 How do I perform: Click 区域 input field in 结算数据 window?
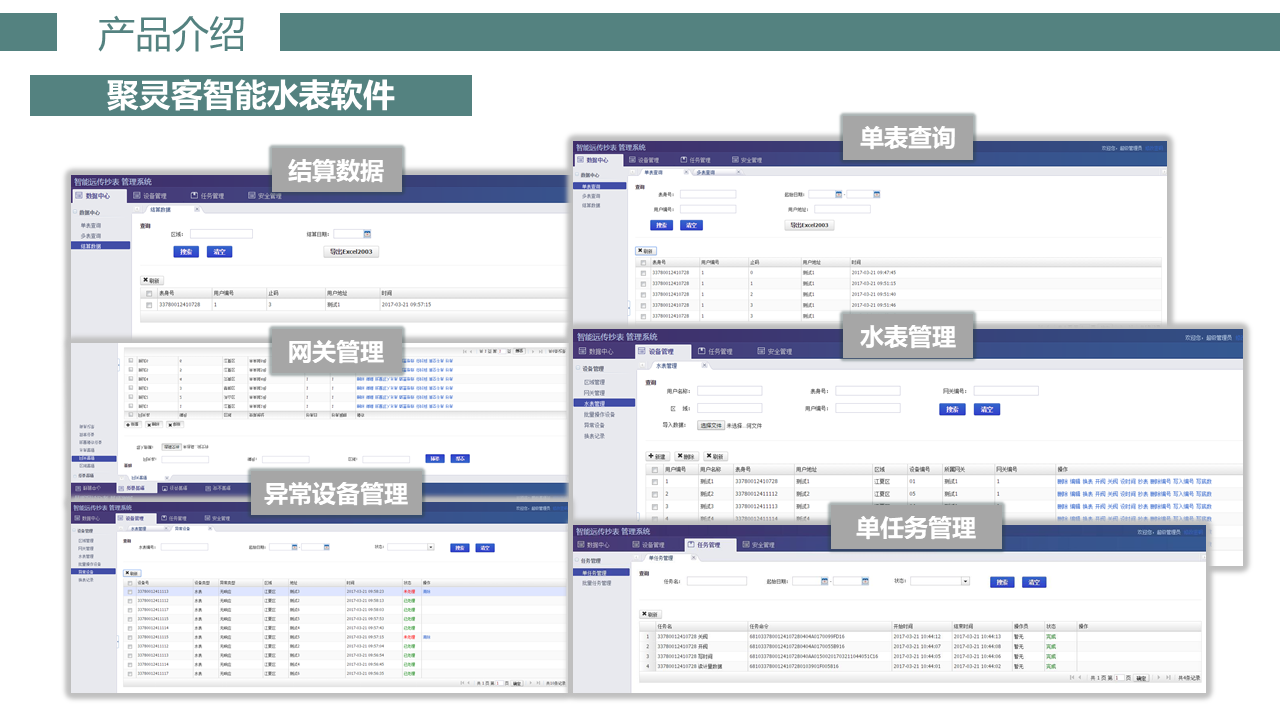click(x=221, y=234)
